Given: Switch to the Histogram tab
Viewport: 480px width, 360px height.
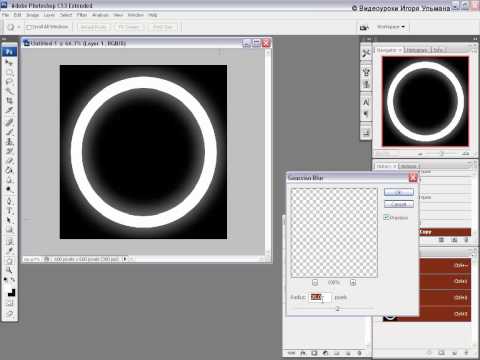Looking at the screenshot, I should tap(416, 50).
